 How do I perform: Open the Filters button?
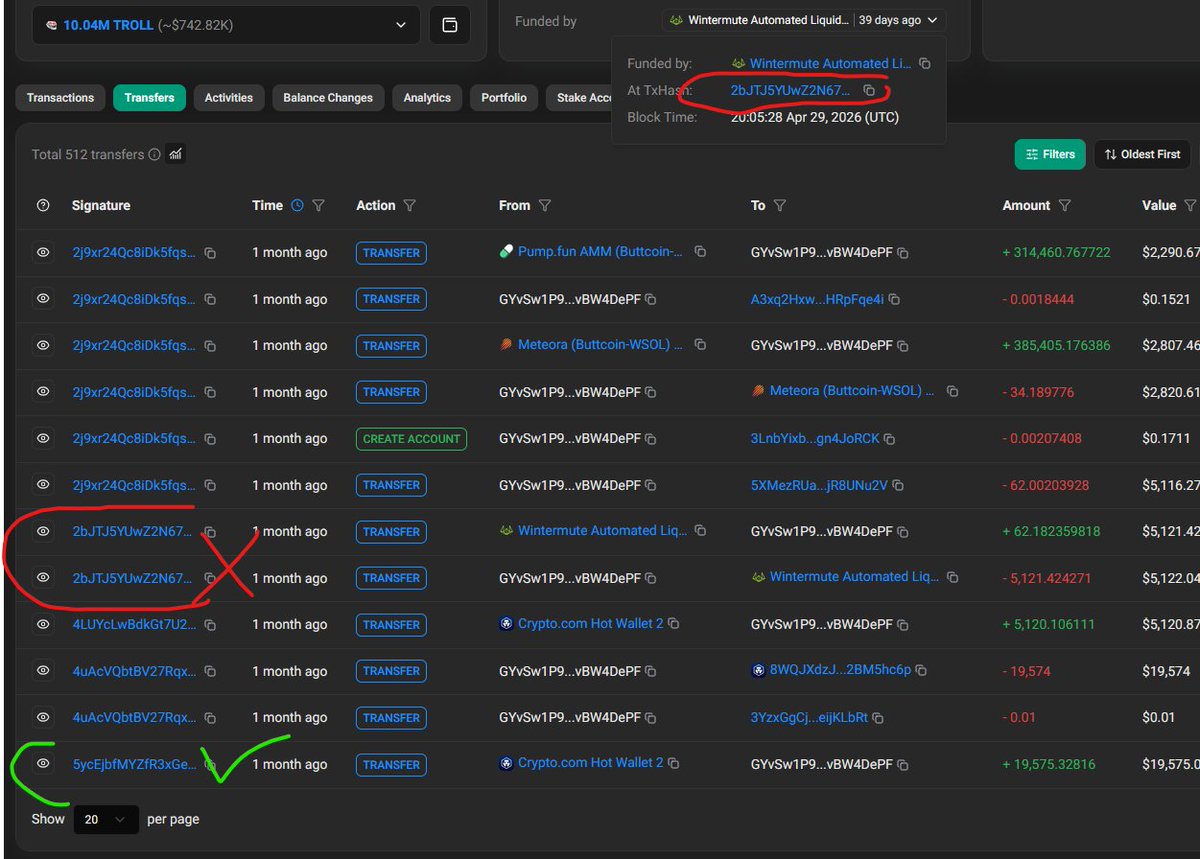[1050, 154]
